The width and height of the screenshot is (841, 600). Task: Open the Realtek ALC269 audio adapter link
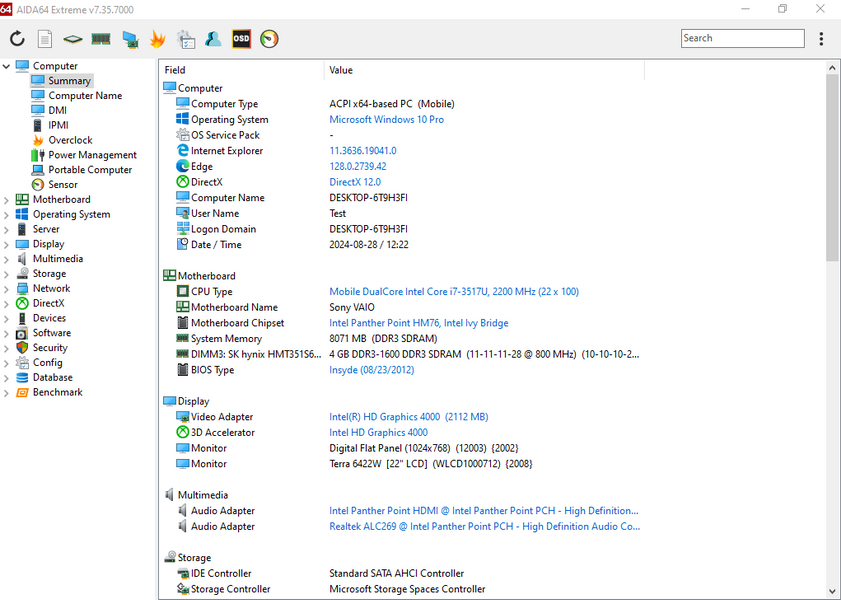click(x=484, y=526)
